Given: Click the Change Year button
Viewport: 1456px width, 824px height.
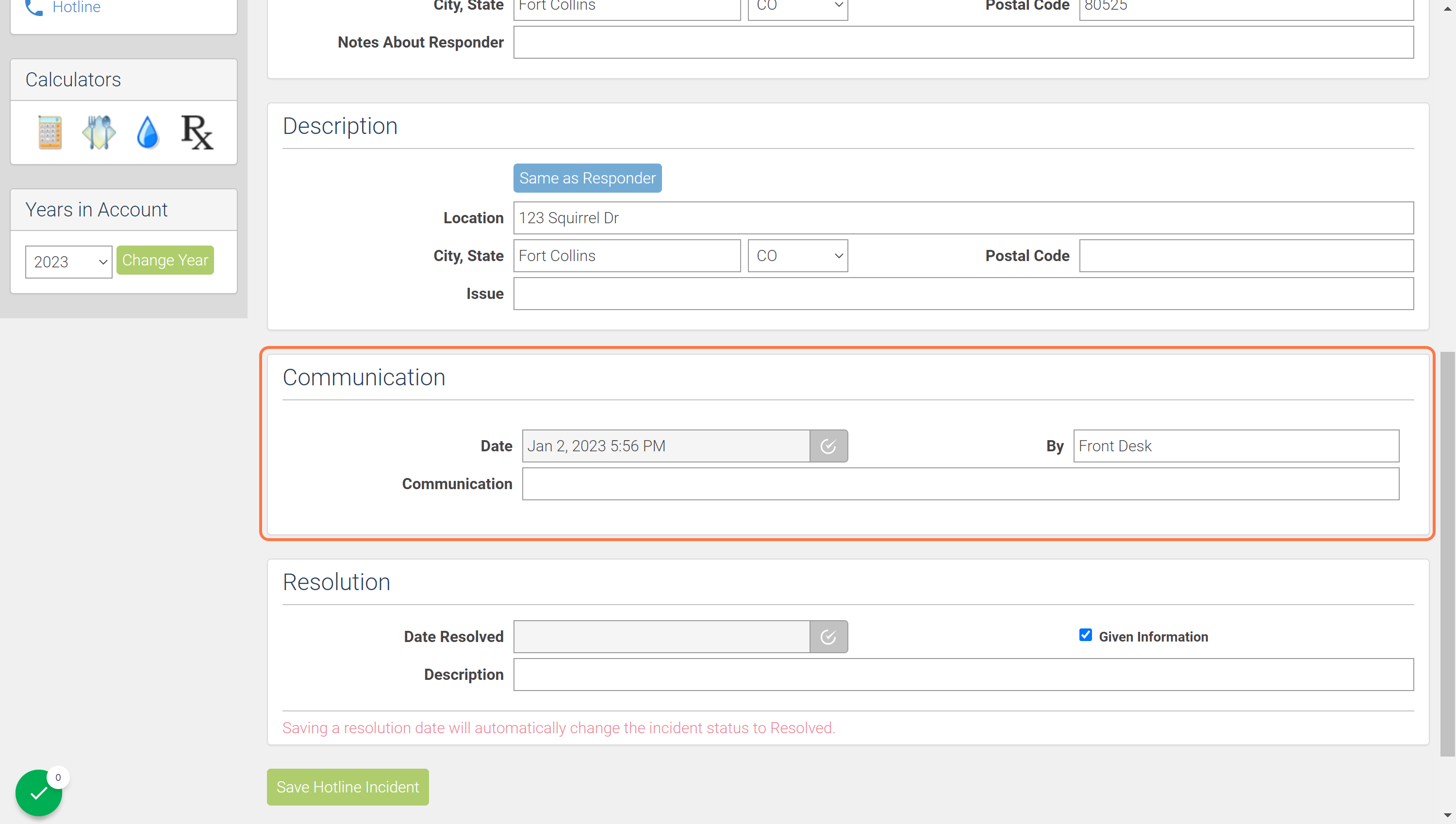Looking at the screenshot, I should click(165, 260).
